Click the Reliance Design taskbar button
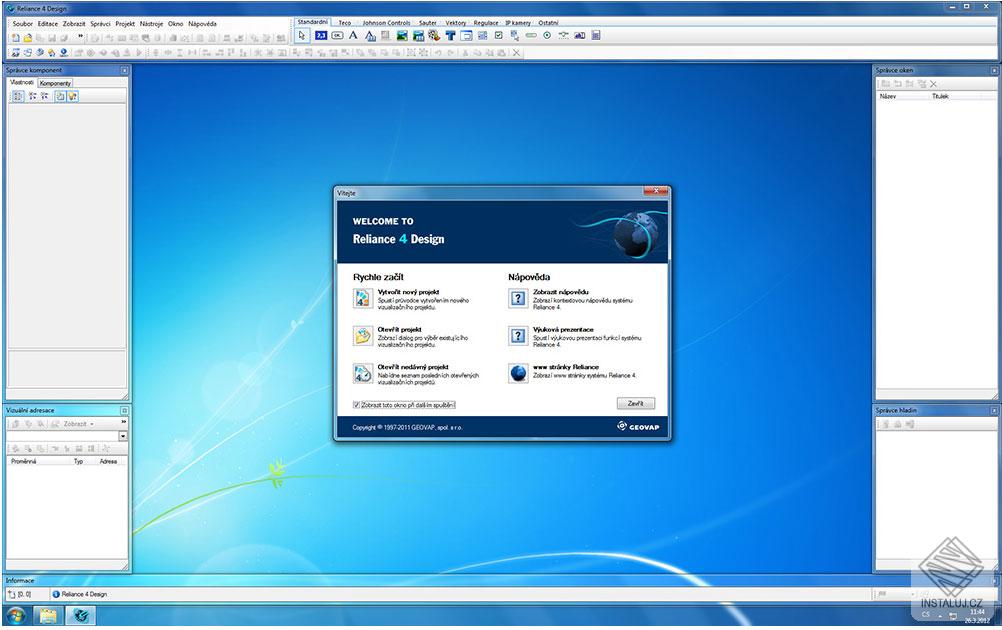 81,615
